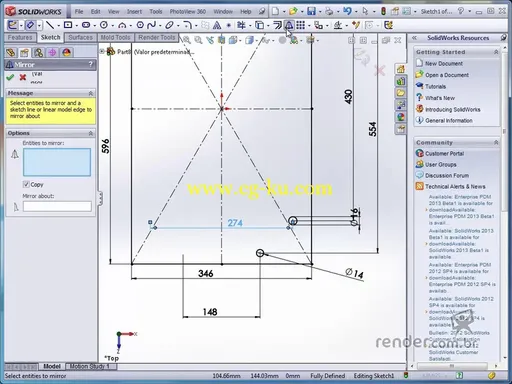This screenshot has width=512, height=384.
Task: Select the sketch Text tool
Action: pos(217,25)
